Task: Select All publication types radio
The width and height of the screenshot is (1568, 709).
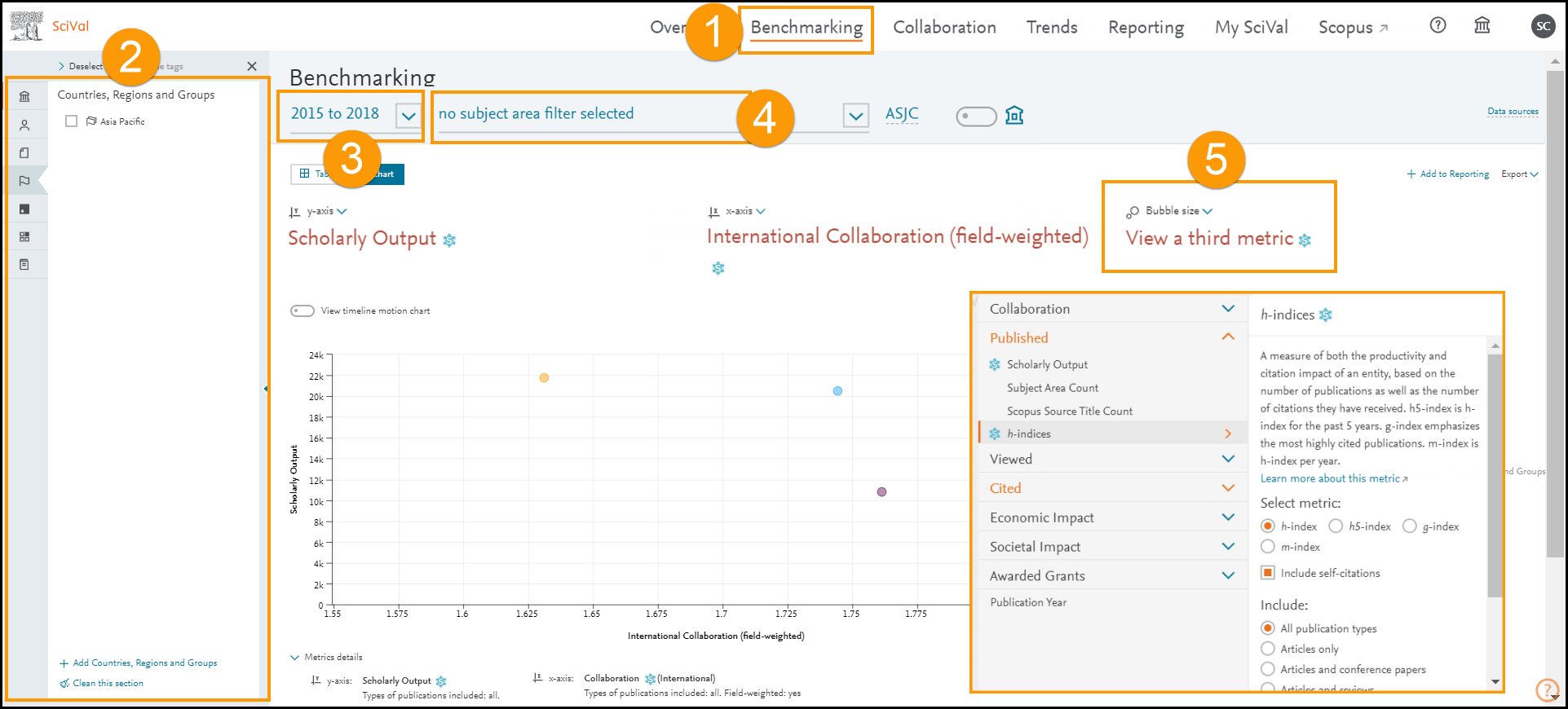Action: 1268,628
